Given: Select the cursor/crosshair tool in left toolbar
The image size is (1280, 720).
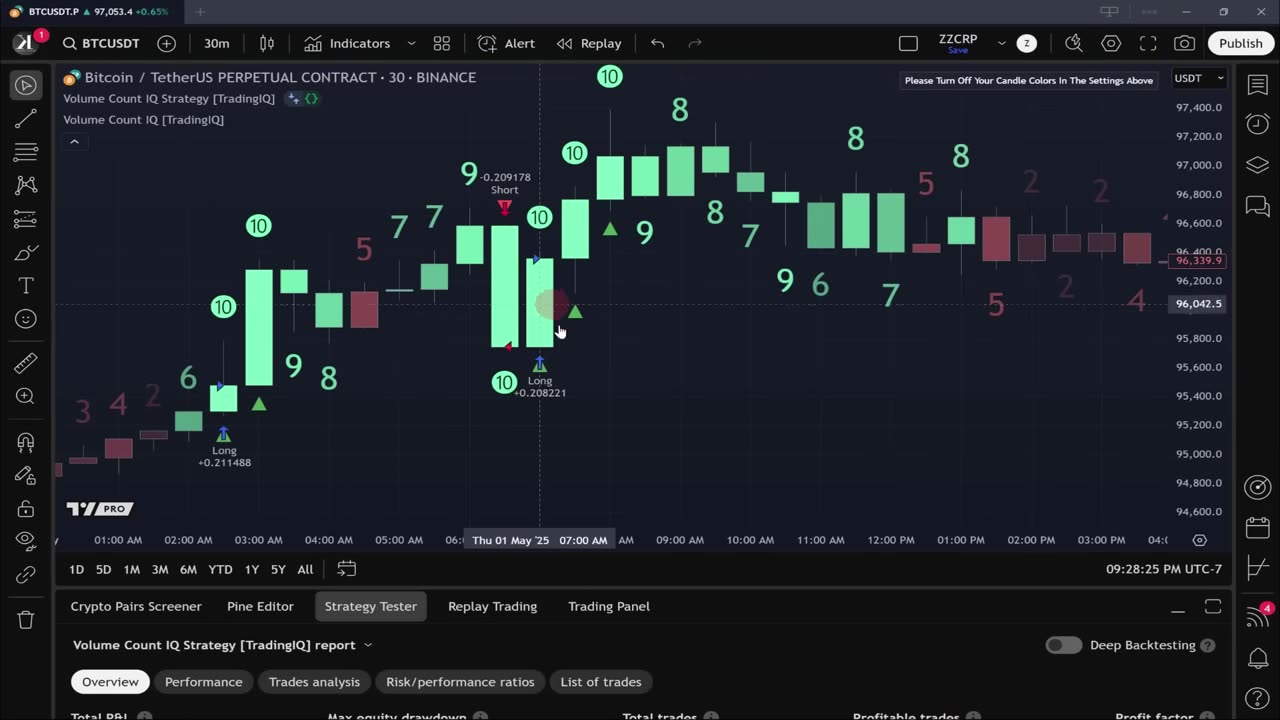Looking at the screenshot, I should (26, 85).
